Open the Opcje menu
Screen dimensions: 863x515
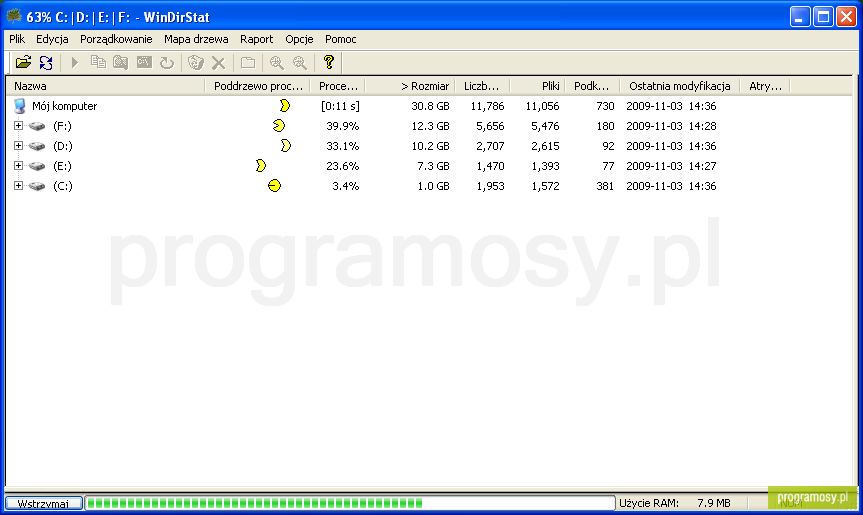299,39
